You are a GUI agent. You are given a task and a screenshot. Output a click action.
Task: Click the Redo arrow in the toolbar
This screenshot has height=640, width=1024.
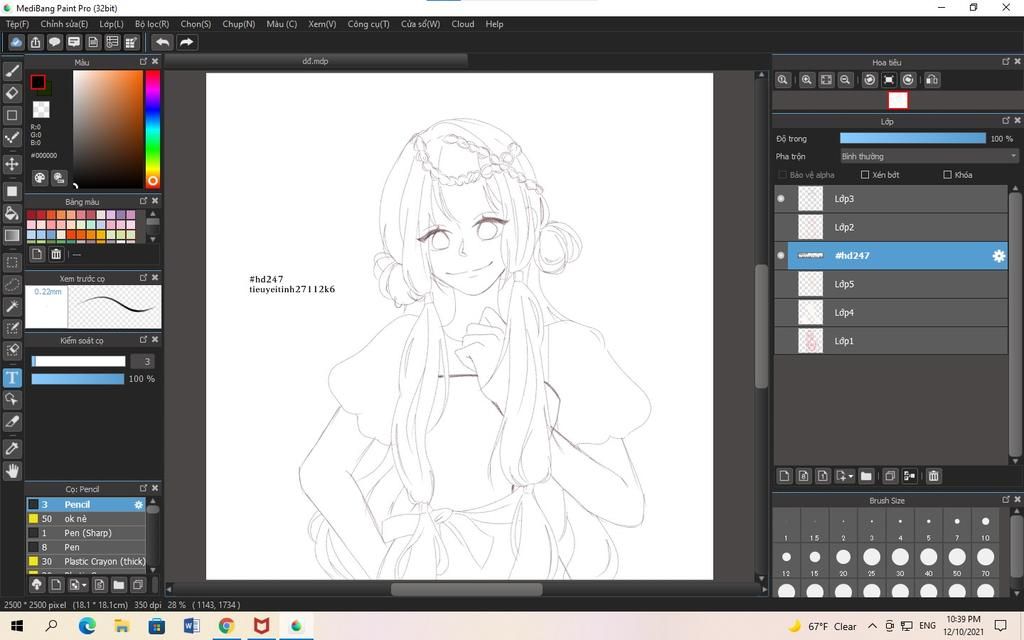click(x=186, y=42)
